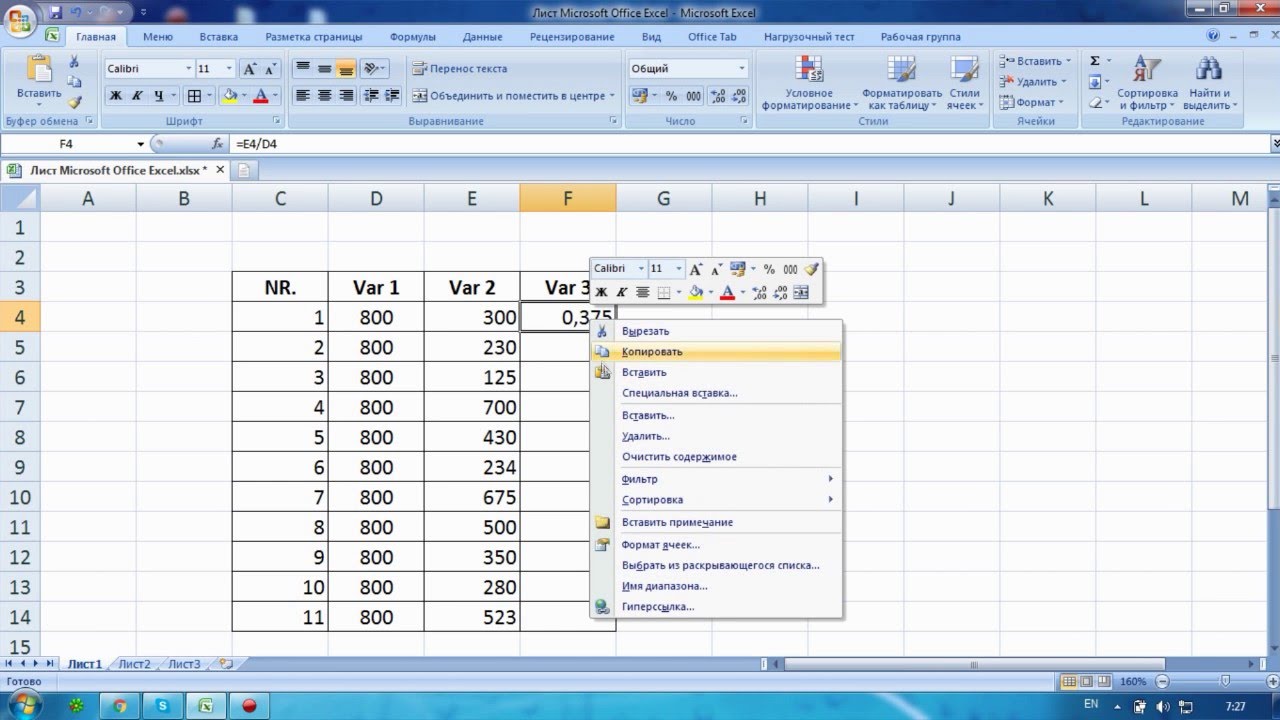Screen dimensions: 1280x720
Task: Click the Copy icon in the ribbon clipboard group
Action: point(74,82)
